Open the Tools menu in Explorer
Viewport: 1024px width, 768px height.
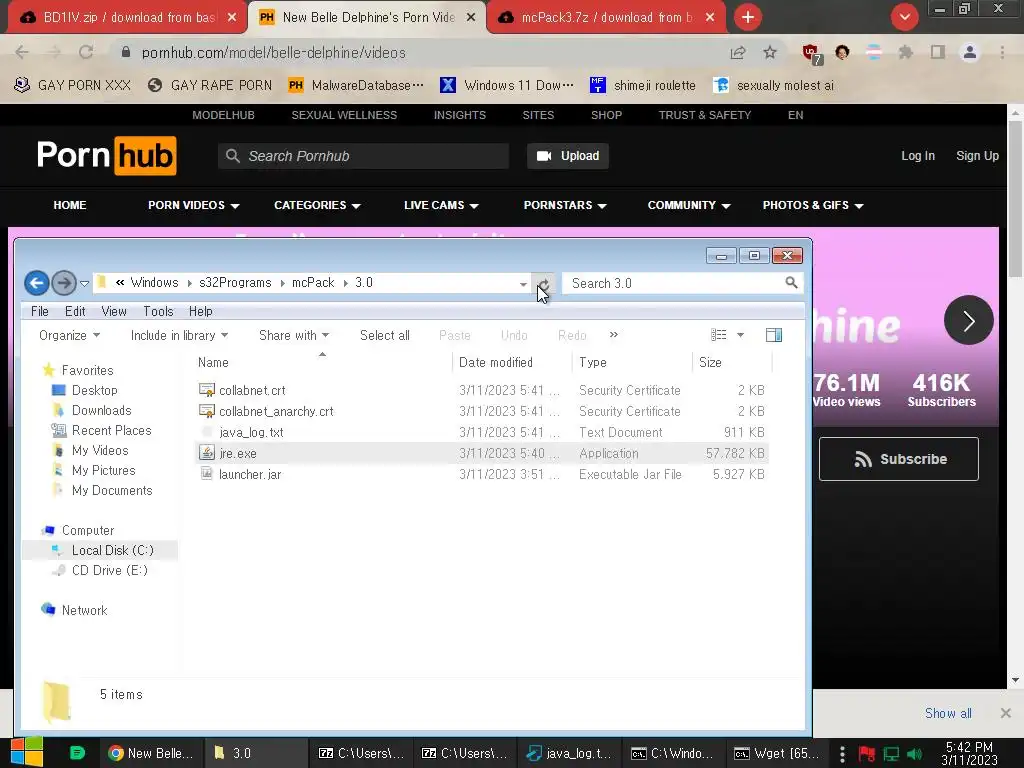(158, 311)
